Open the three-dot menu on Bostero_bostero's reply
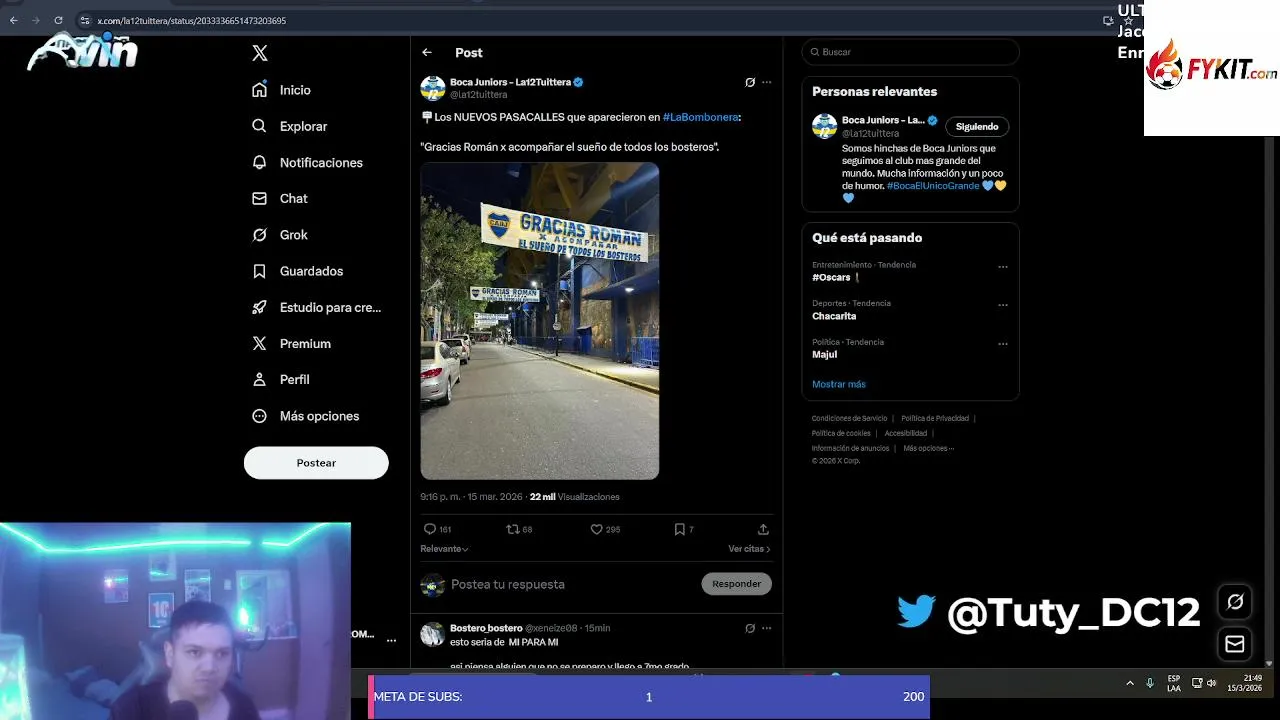Viewport: 1280px width, 720px height. click(767, 628)
